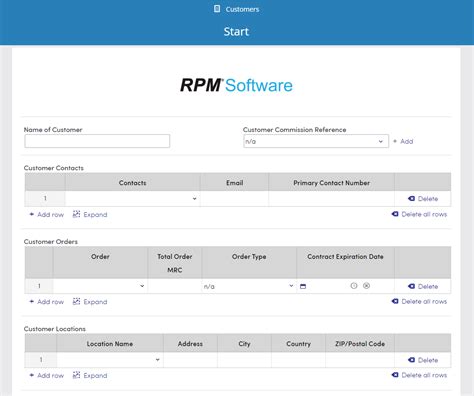Viewport: 474px width, 396px height.
Task: Delete row 1 in Customer Orders
Action: (423, 286)
